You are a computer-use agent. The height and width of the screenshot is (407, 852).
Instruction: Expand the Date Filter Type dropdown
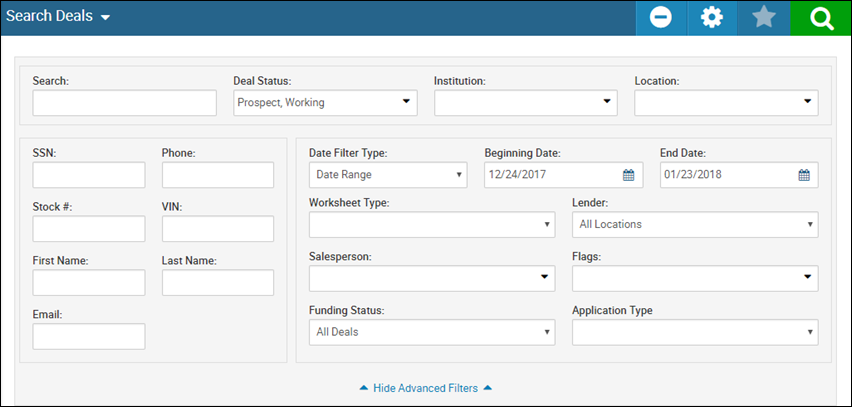click(388, 175)
